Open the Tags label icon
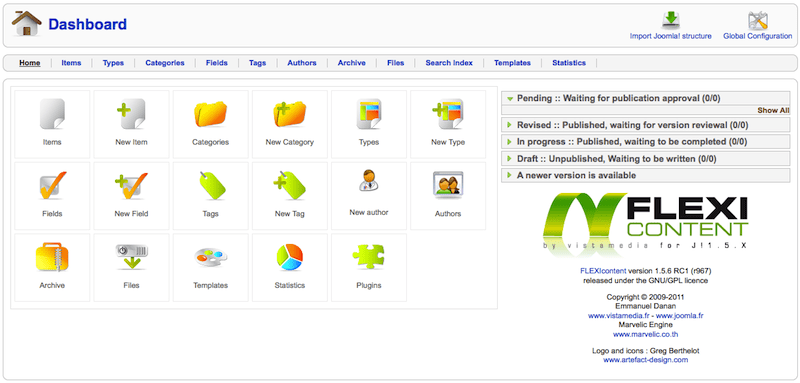 (x=211, y=186)
